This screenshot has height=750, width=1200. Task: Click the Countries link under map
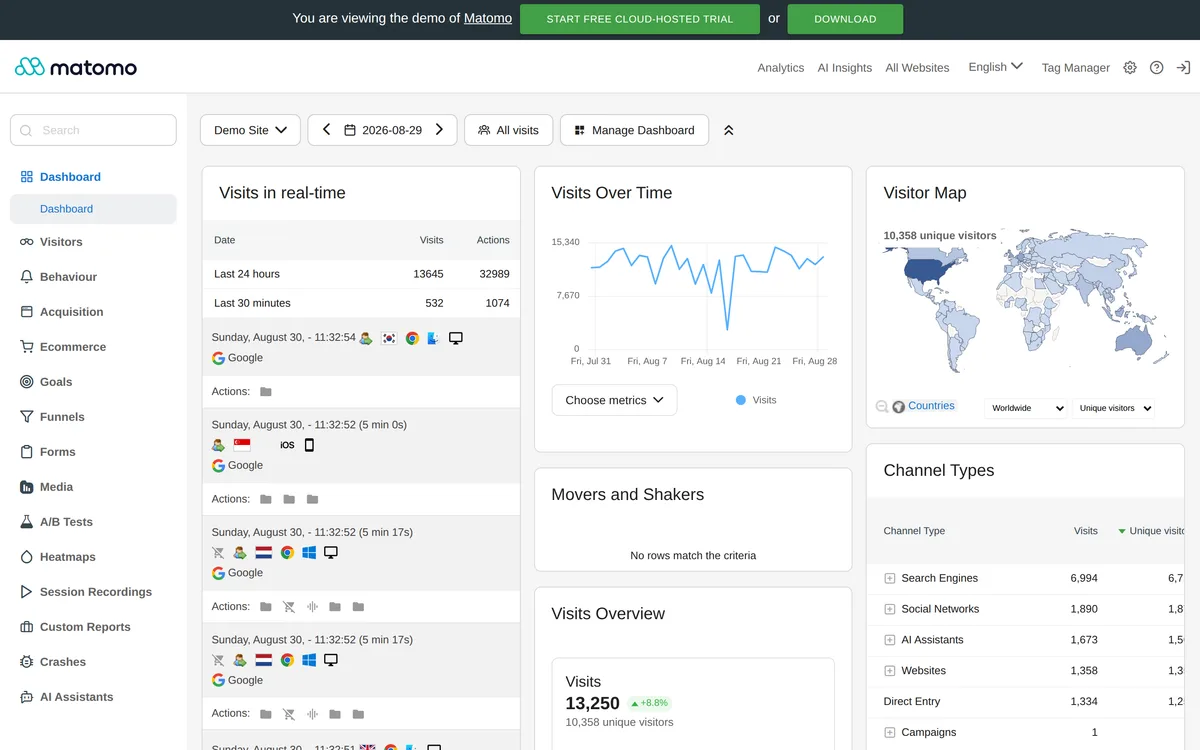click(x=931, y=406)
